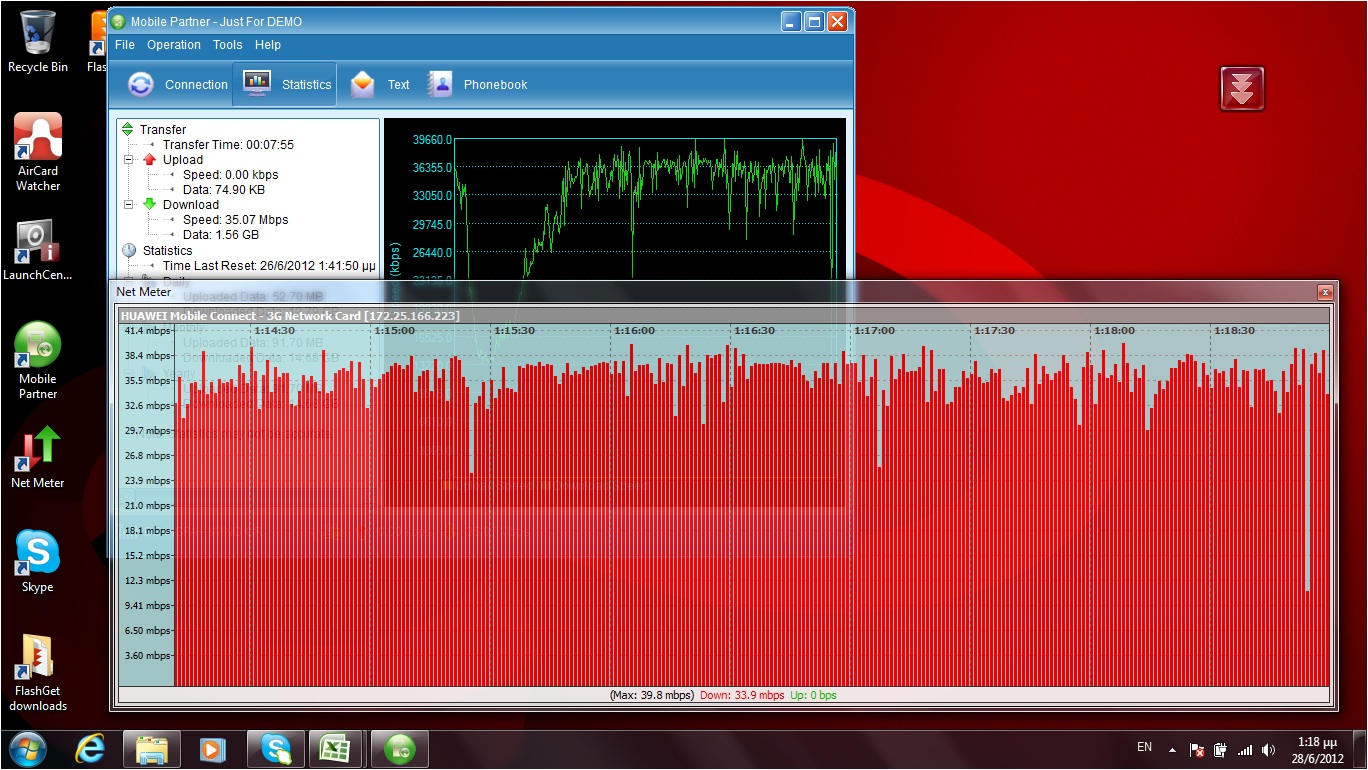Image resolution: width=1368 pixels, height=770 pixels.
Task: Collapse the Download tree node
Action: click(x=129, y=205)
